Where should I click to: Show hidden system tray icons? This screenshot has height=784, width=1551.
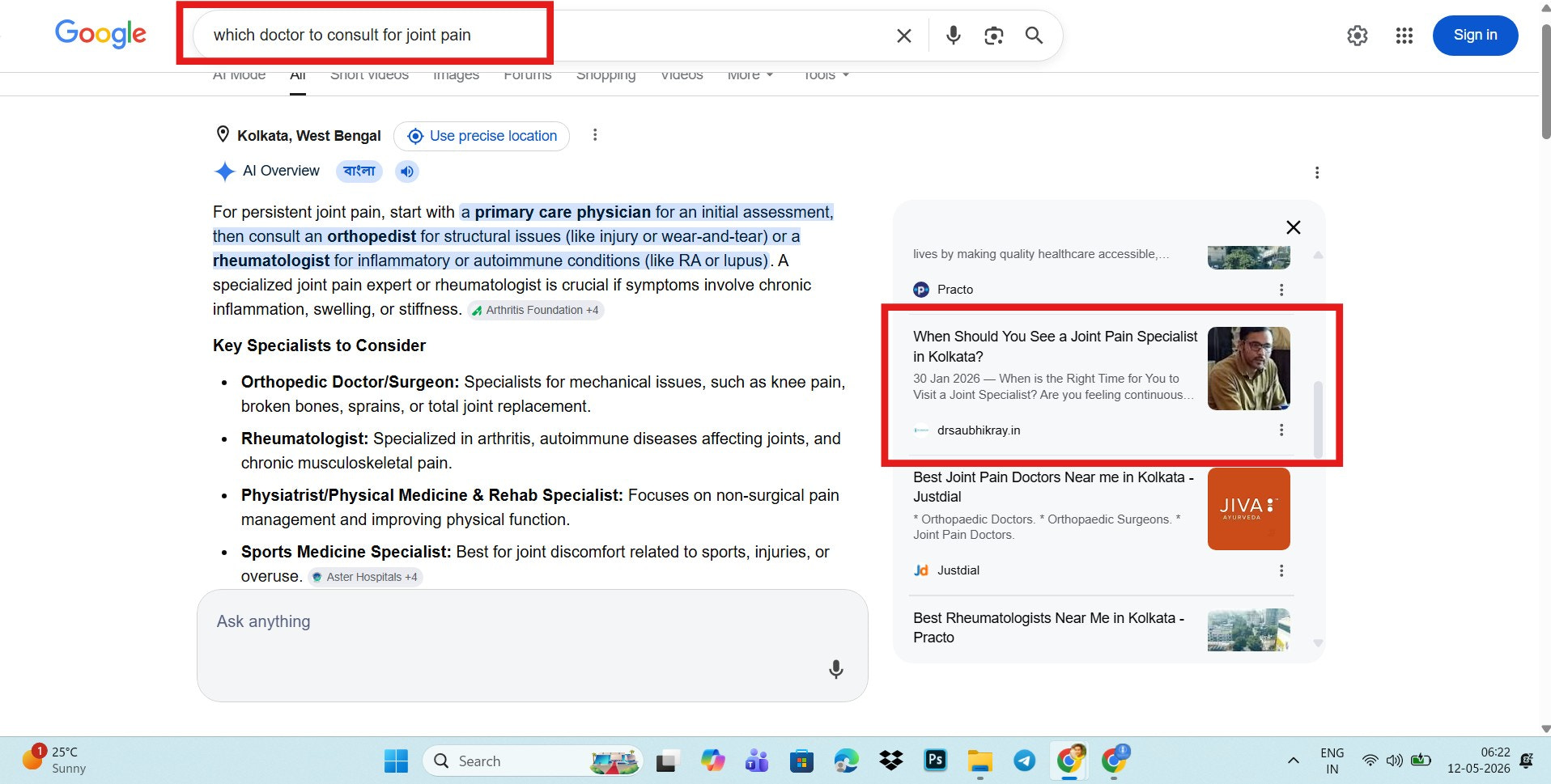point(1294,761)
